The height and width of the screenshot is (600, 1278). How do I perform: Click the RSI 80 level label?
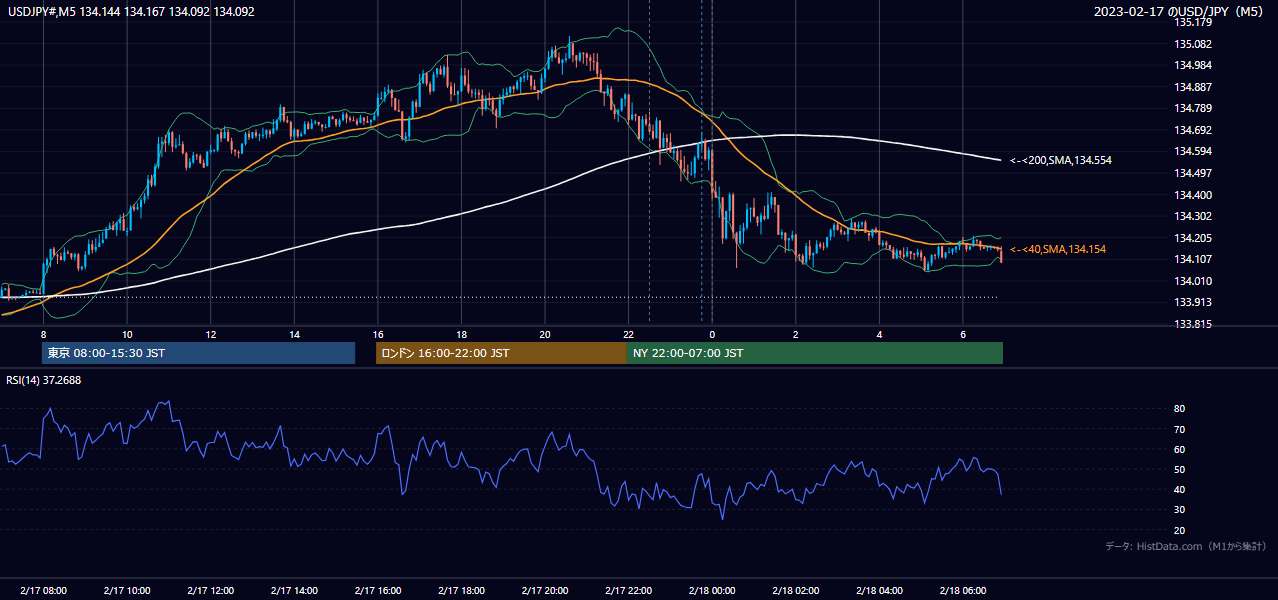tap(1180, 409)
